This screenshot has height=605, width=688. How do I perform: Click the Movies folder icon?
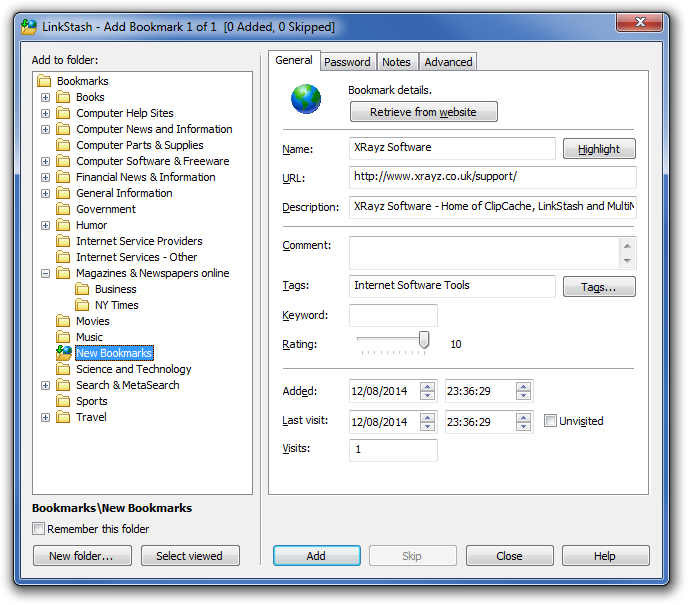coord(64,321)
